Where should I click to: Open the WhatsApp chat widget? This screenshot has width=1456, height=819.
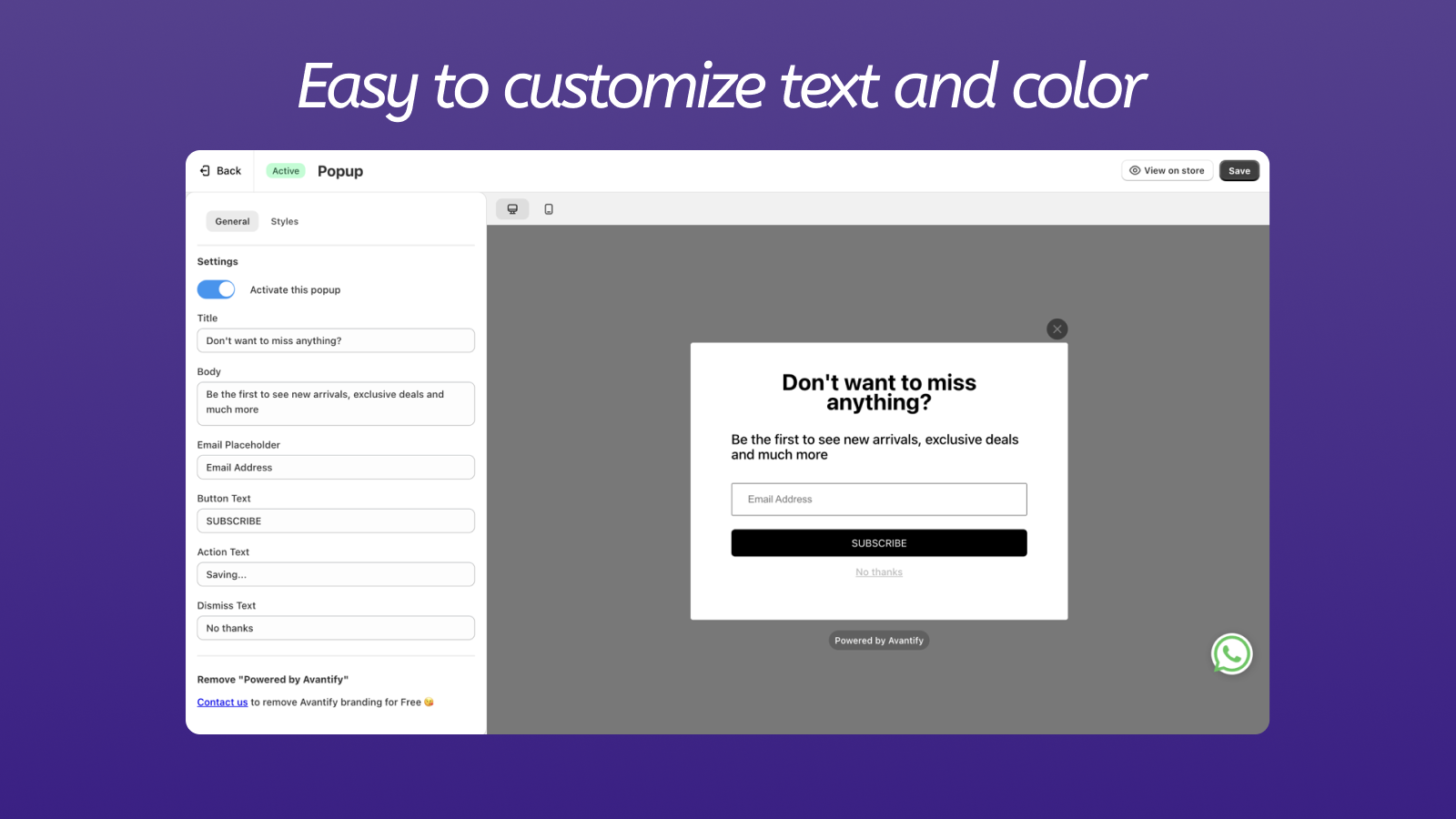pyautogui.click(x=1231, y=654)
